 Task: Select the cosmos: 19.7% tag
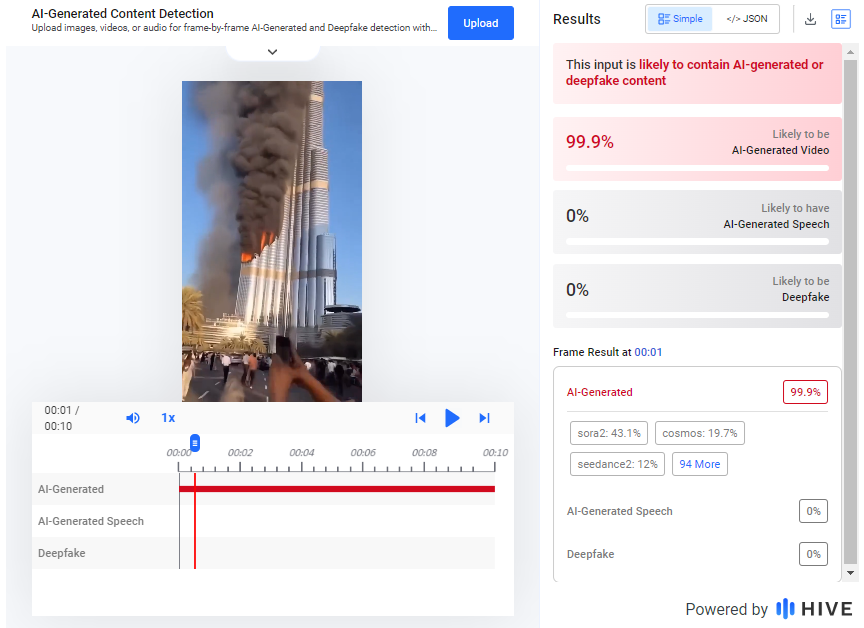pos(699,433)
